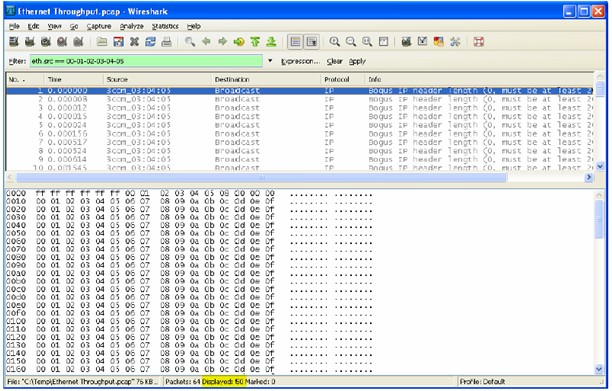Image resolution: width=612 pixels, height=391 pixels.
Task: Click the Expression... button
Action: click(300, 61)
